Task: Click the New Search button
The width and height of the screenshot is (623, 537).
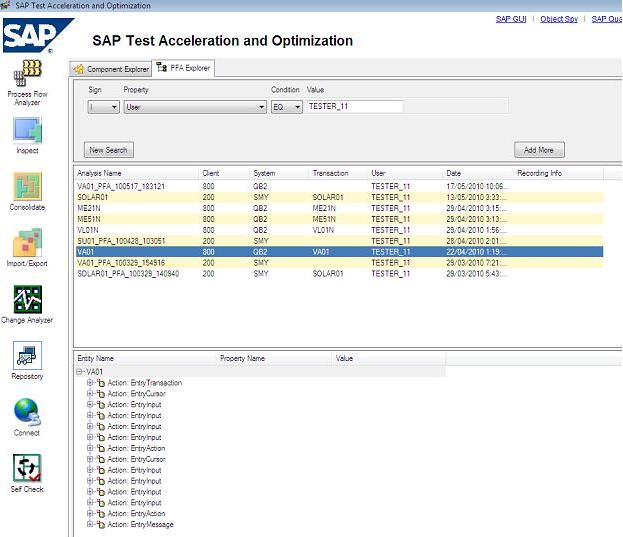Action: pos(108,150)
